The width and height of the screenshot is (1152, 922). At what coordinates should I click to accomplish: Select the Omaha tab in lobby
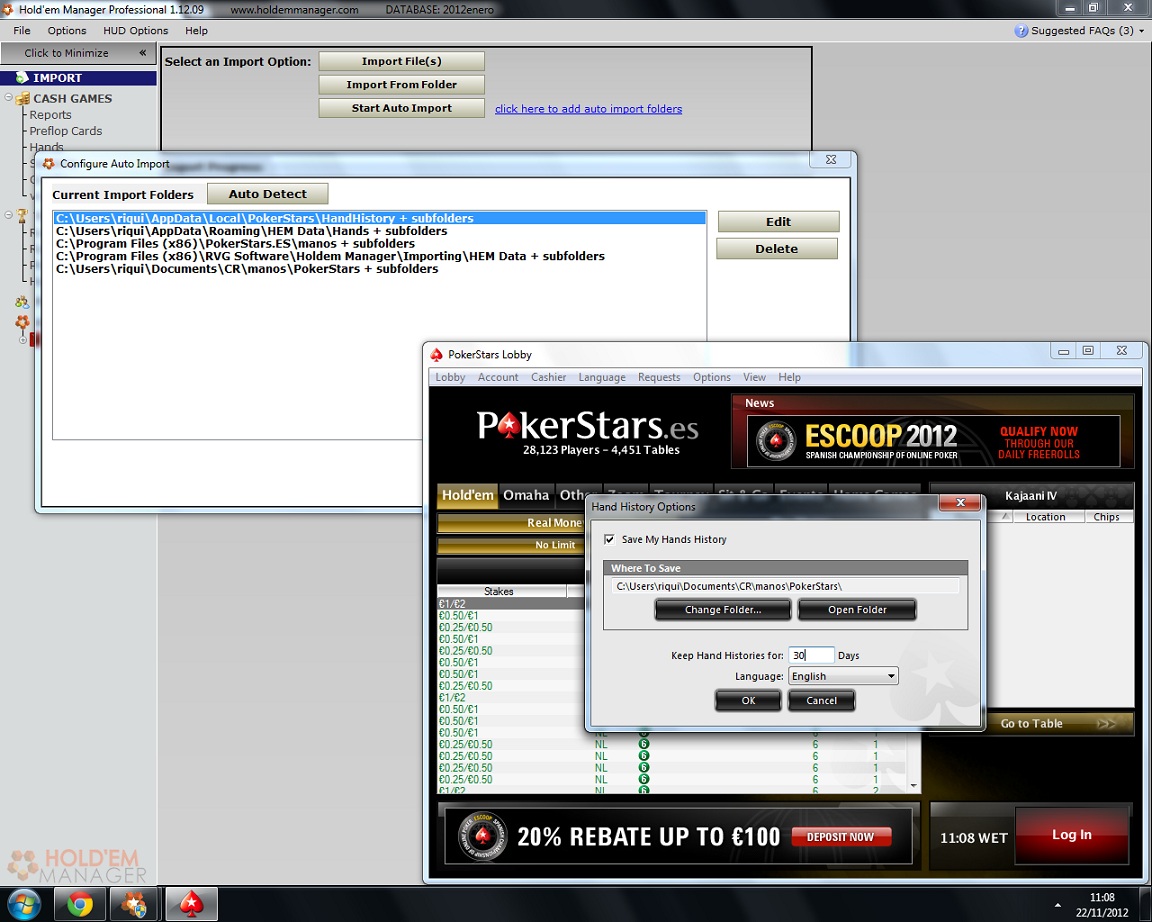526,495
